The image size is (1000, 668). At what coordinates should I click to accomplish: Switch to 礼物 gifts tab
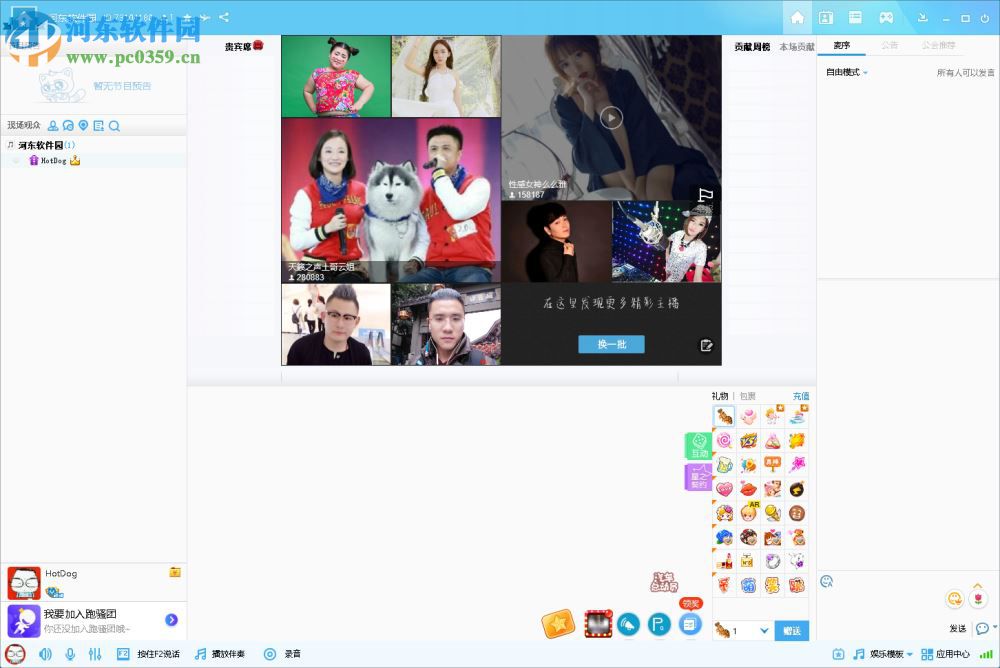click(720, 396)
